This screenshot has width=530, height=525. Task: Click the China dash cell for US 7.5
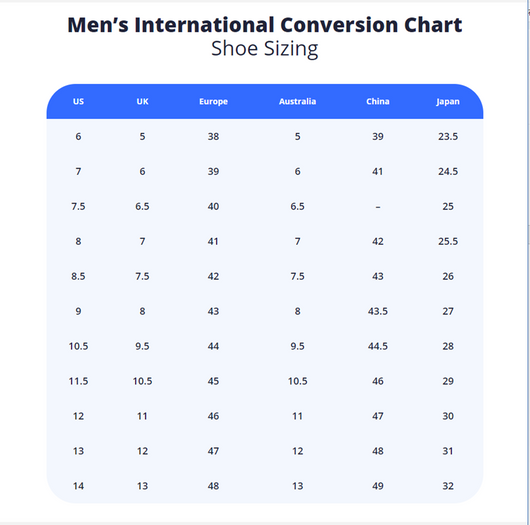point(378,207)
